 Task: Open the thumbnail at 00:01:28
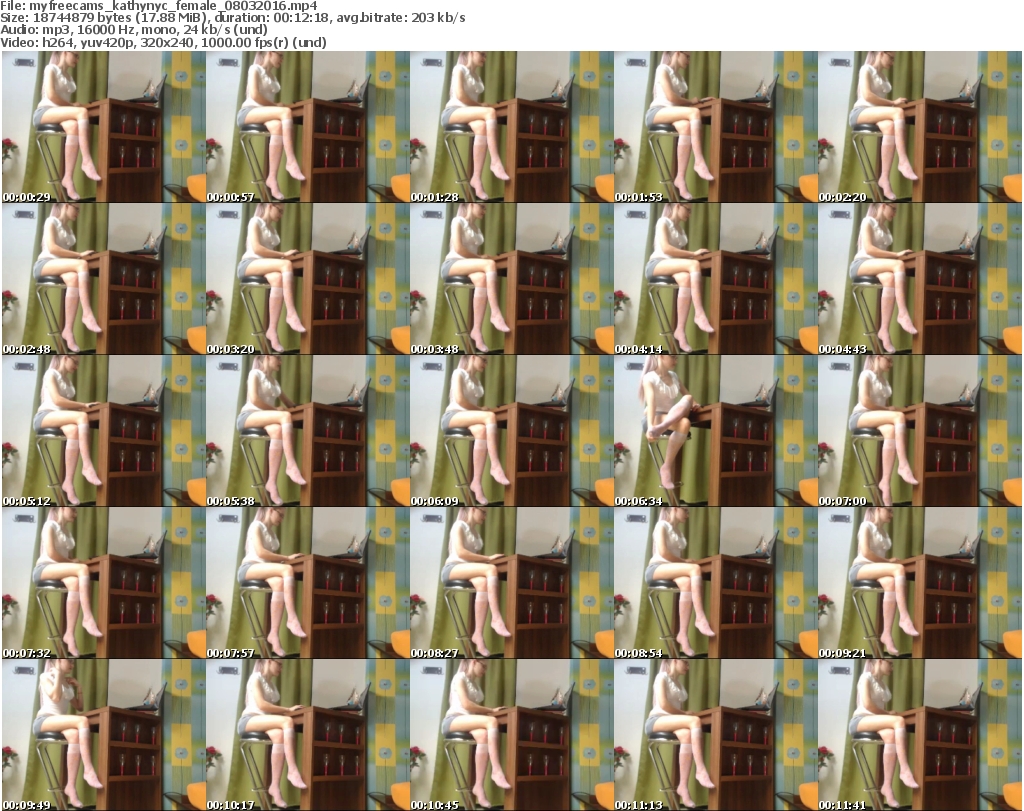click(x=510, y=127)
